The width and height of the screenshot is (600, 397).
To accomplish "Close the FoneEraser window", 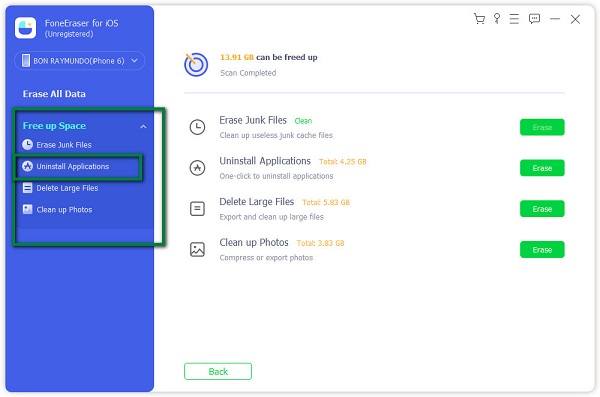I will [x=575, y=19].
